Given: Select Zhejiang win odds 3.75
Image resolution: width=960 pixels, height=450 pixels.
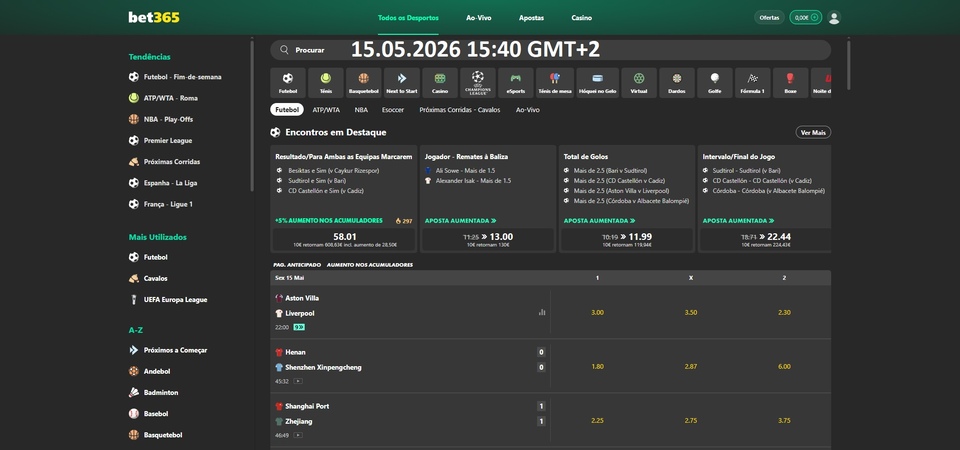Looking at the screenshot, I should click(x=784, y=421).
